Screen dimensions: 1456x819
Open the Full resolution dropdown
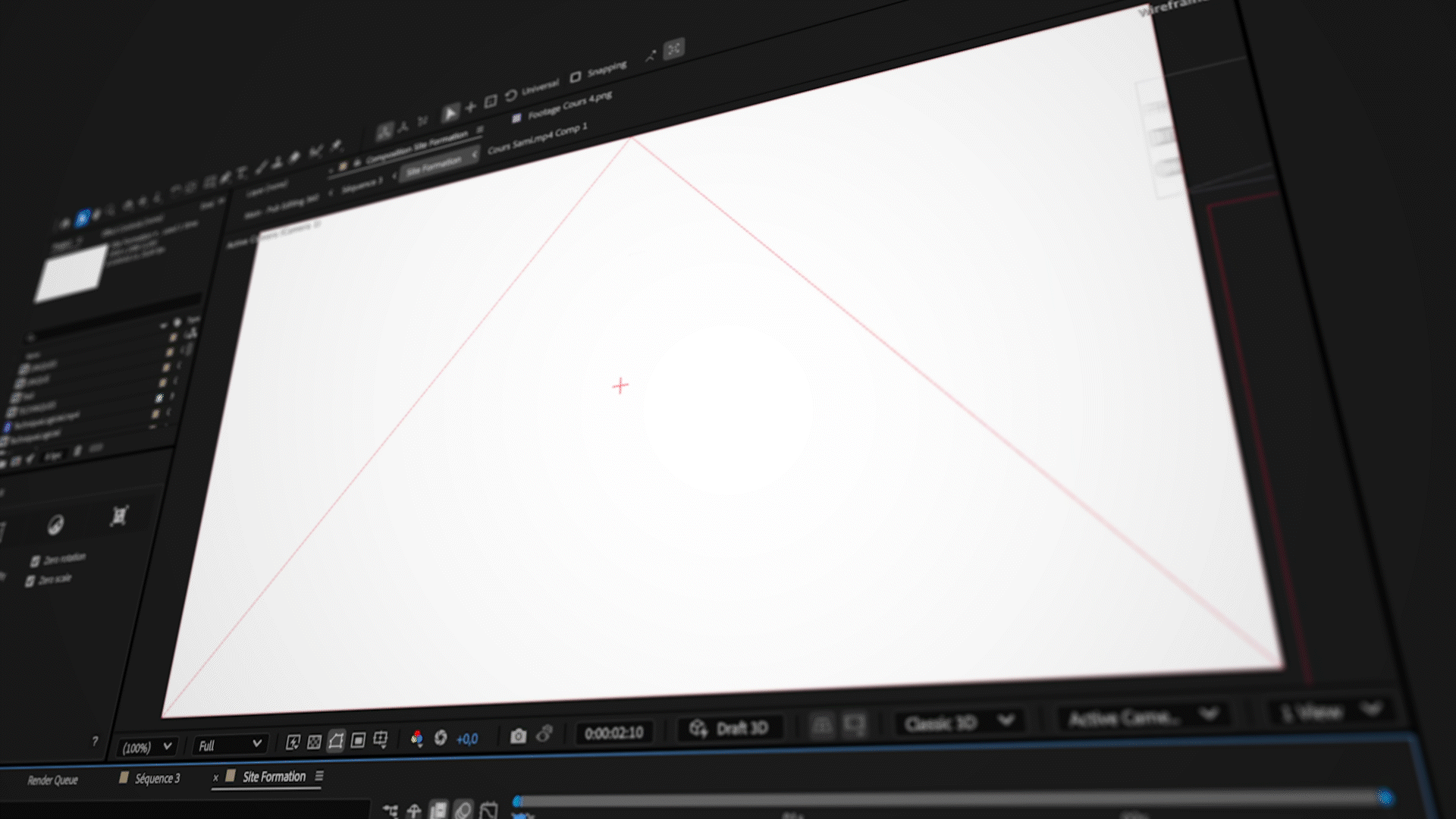(x=229, y=745)
